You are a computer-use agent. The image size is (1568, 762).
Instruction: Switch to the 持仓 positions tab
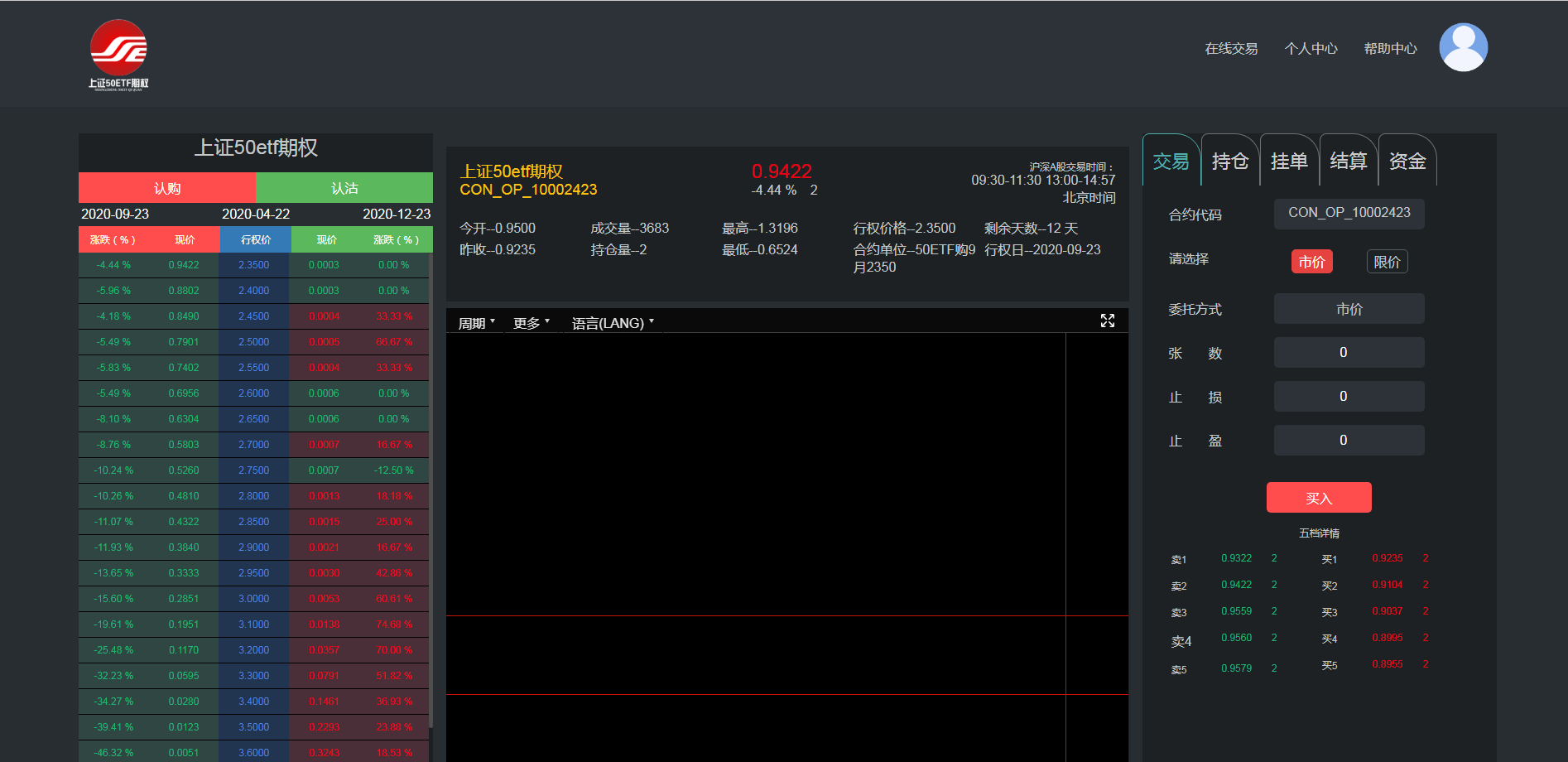coord(1229,161)
